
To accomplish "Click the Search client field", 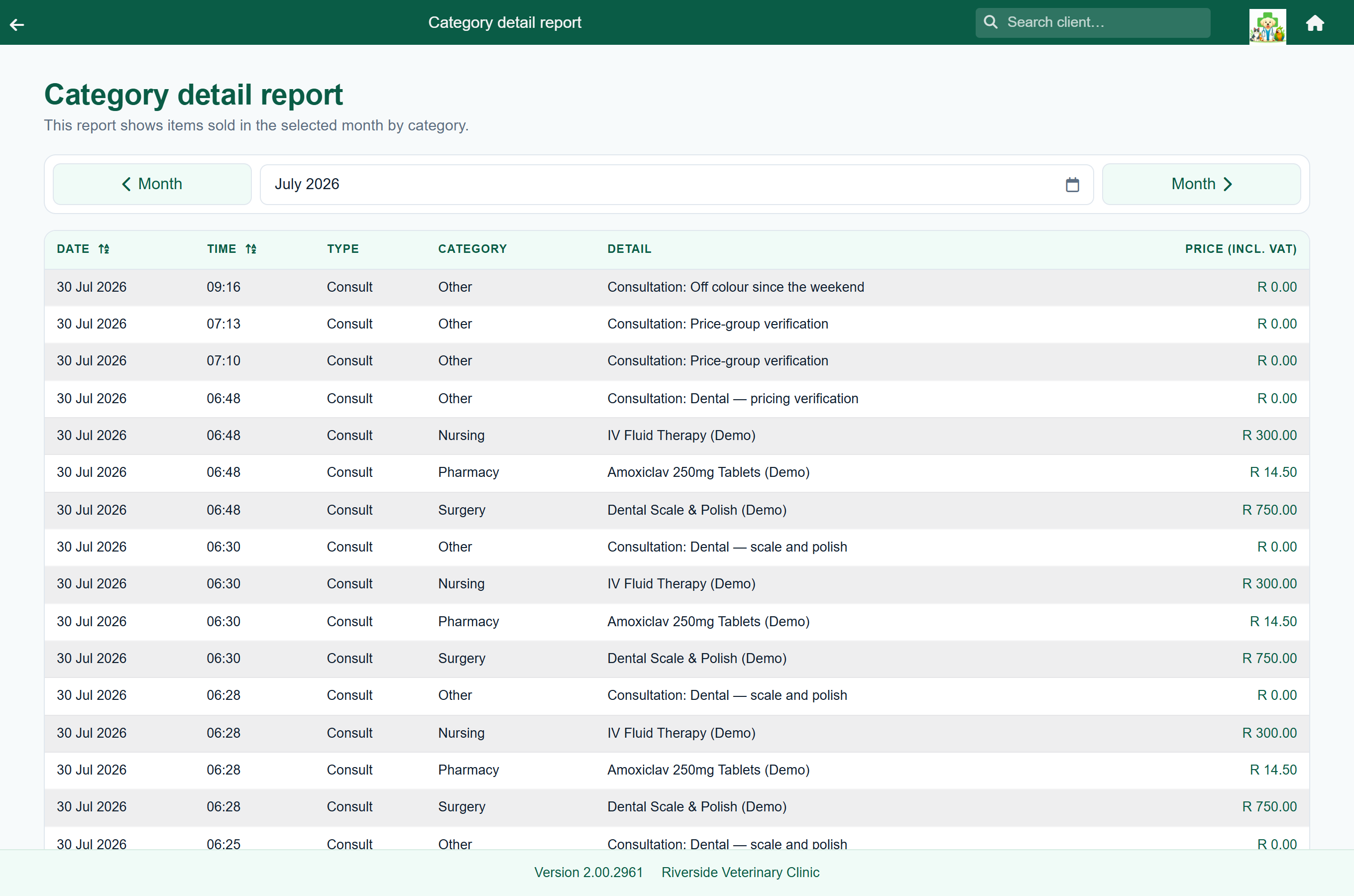I will click(1092, 22).
